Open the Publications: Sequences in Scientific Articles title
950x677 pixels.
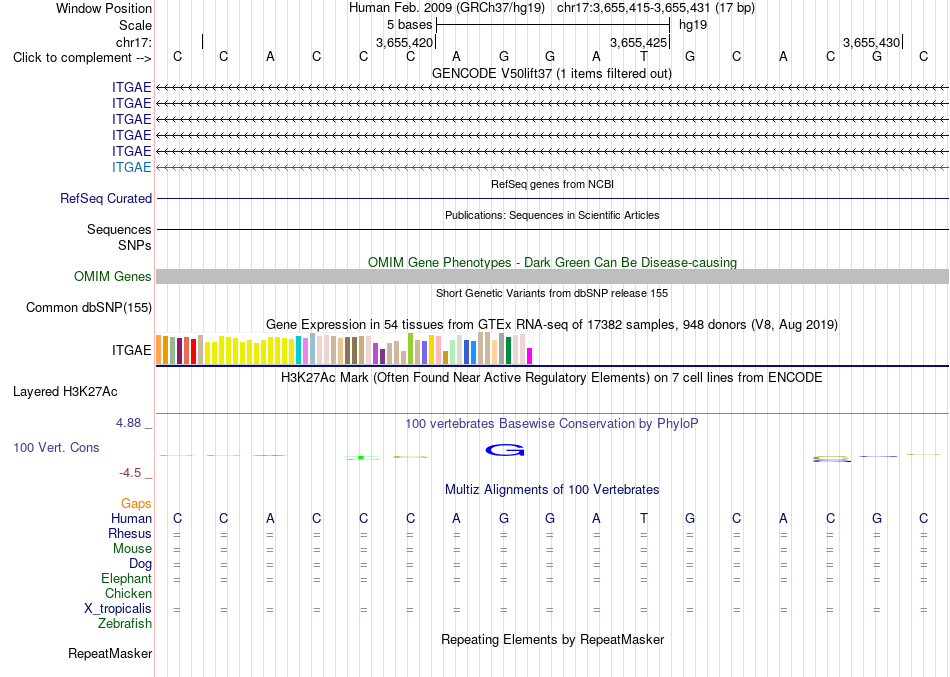tap(552, 215)
